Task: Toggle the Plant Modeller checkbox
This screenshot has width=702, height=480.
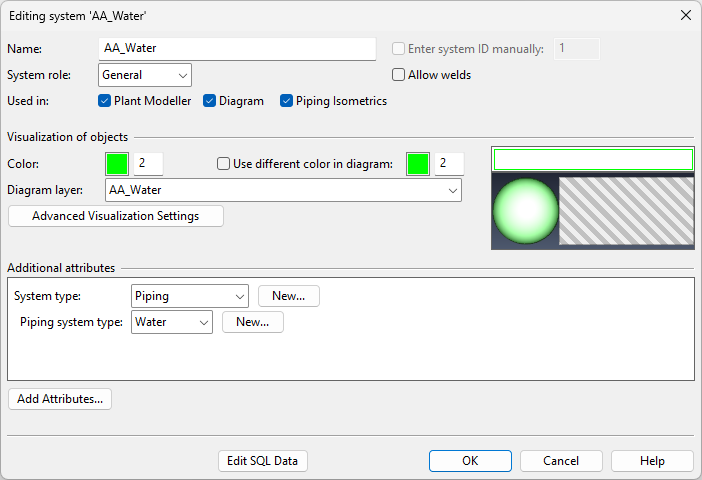Action: (x=105, y=101)
